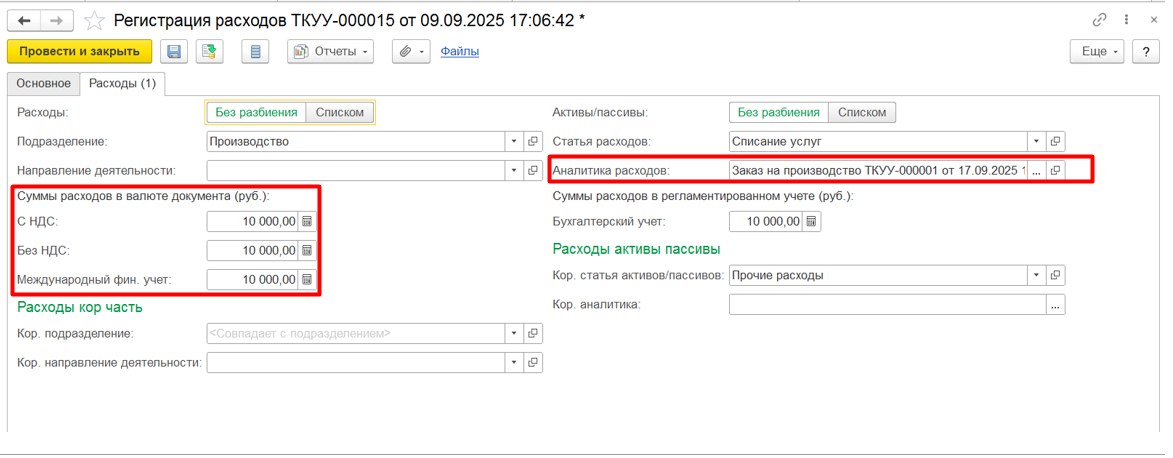Save the document with the floppy disk icon

(174, 52)
